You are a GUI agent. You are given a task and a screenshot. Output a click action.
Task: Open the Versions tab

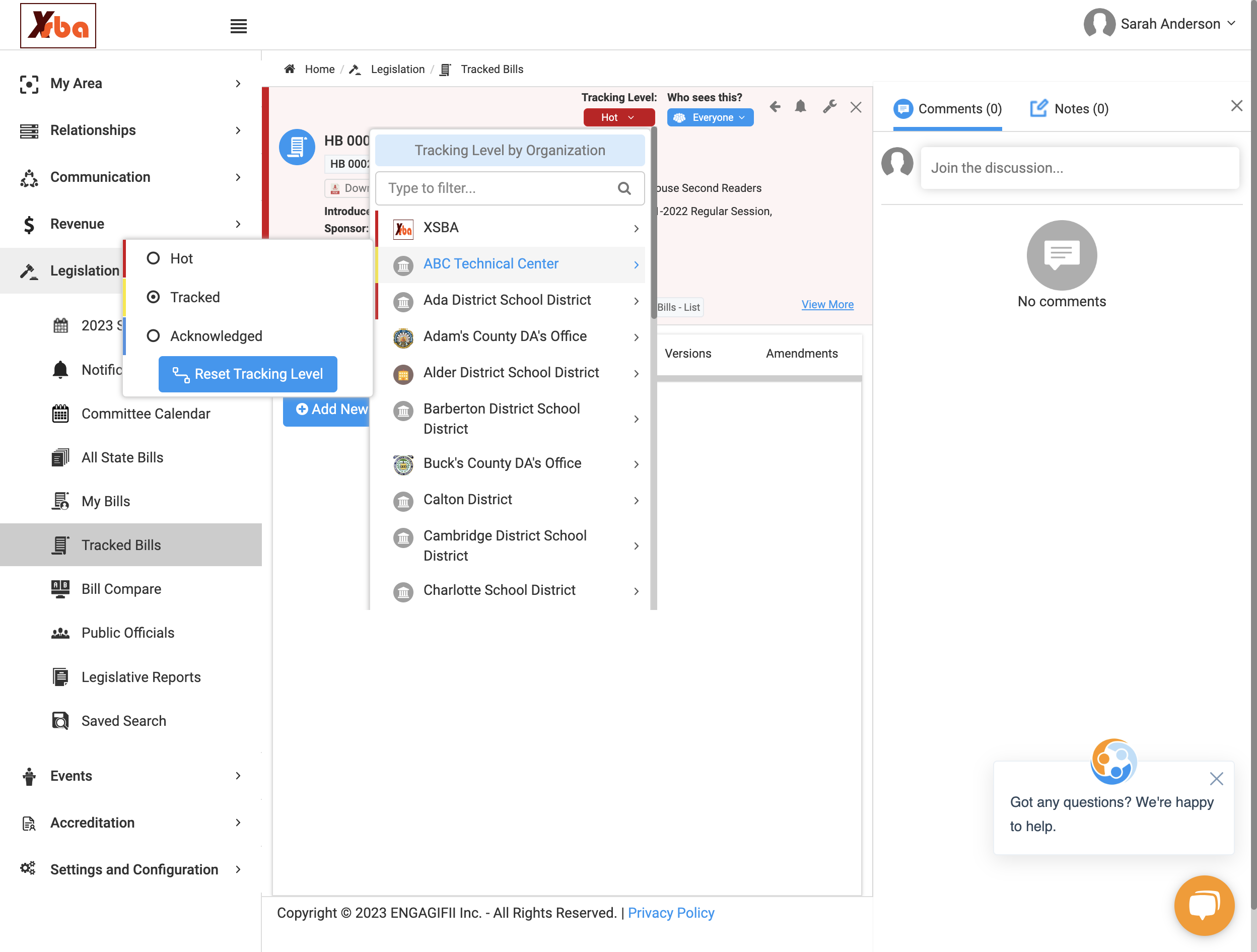pos(687,354)
